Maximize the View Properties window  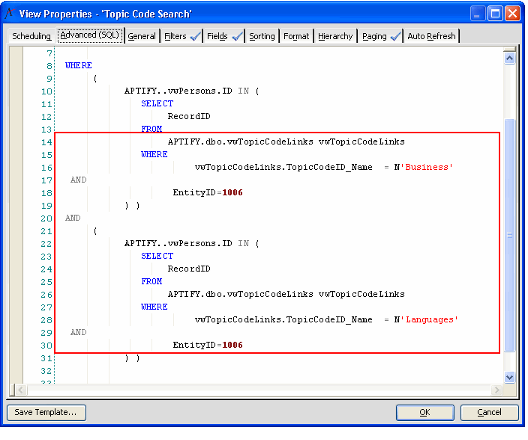coord(495,14)
